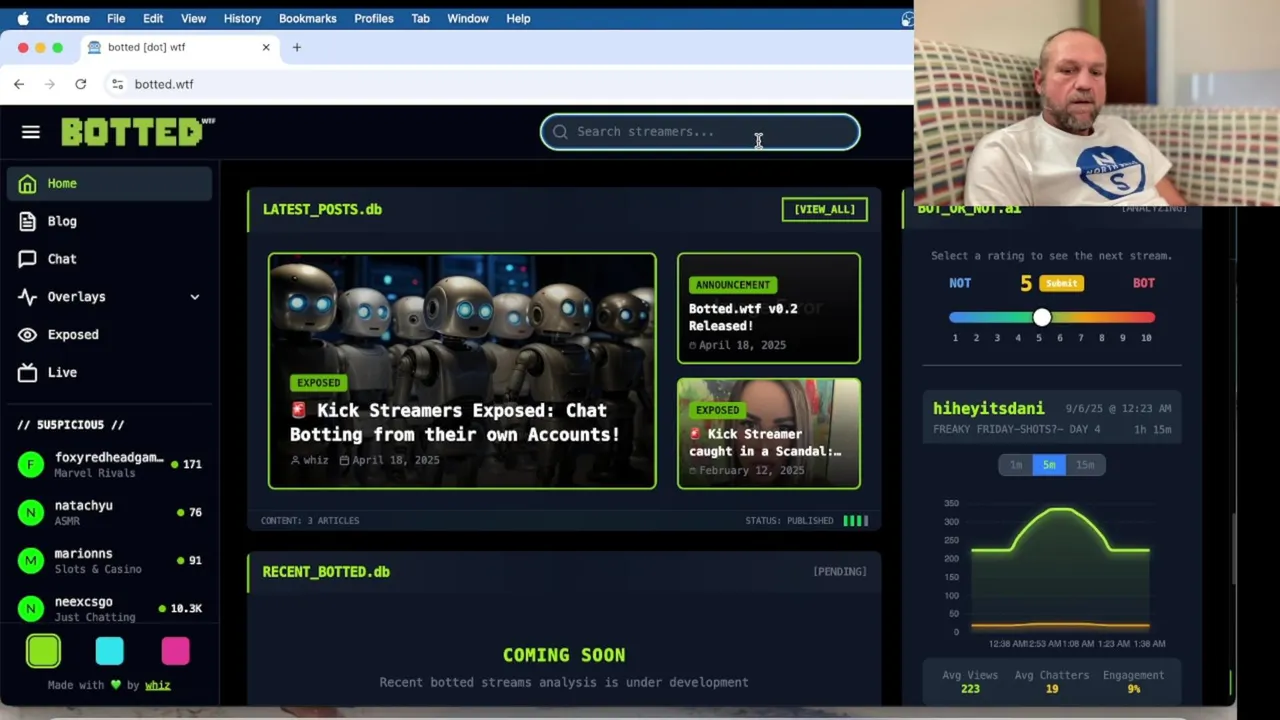This screenshot has height=720, width=1280.
Task: Click the Engagement value 9%
Action: click(x=1133, y=689)
